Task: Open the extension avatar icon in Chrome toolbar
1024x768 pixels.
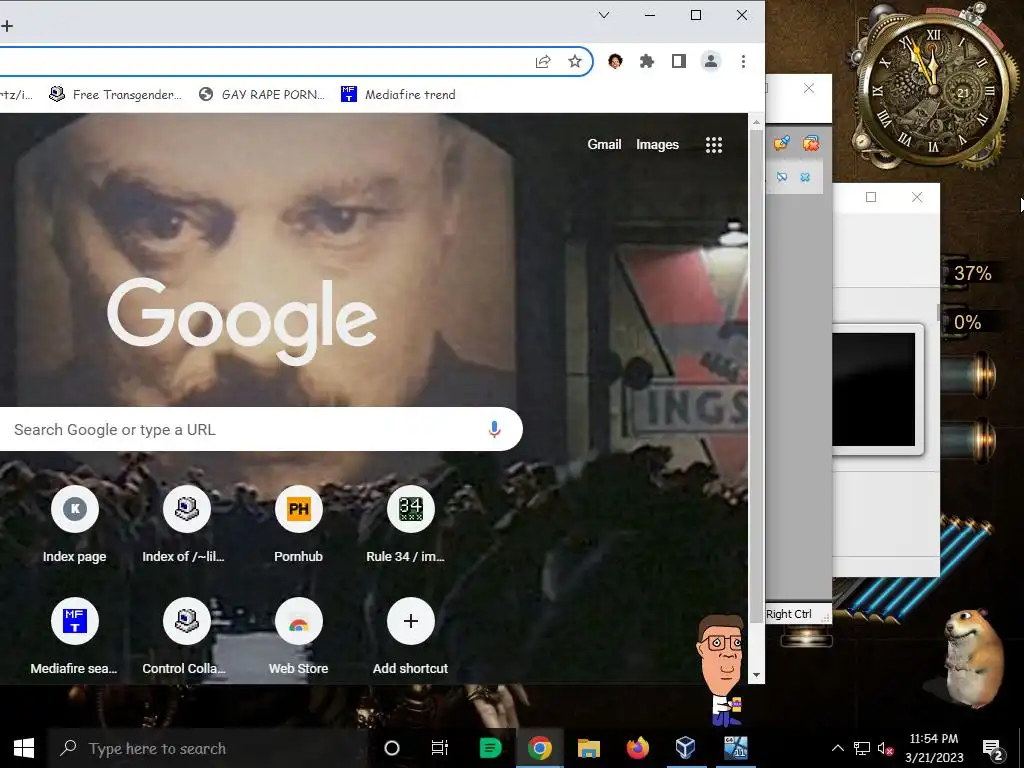Action: 615,61
